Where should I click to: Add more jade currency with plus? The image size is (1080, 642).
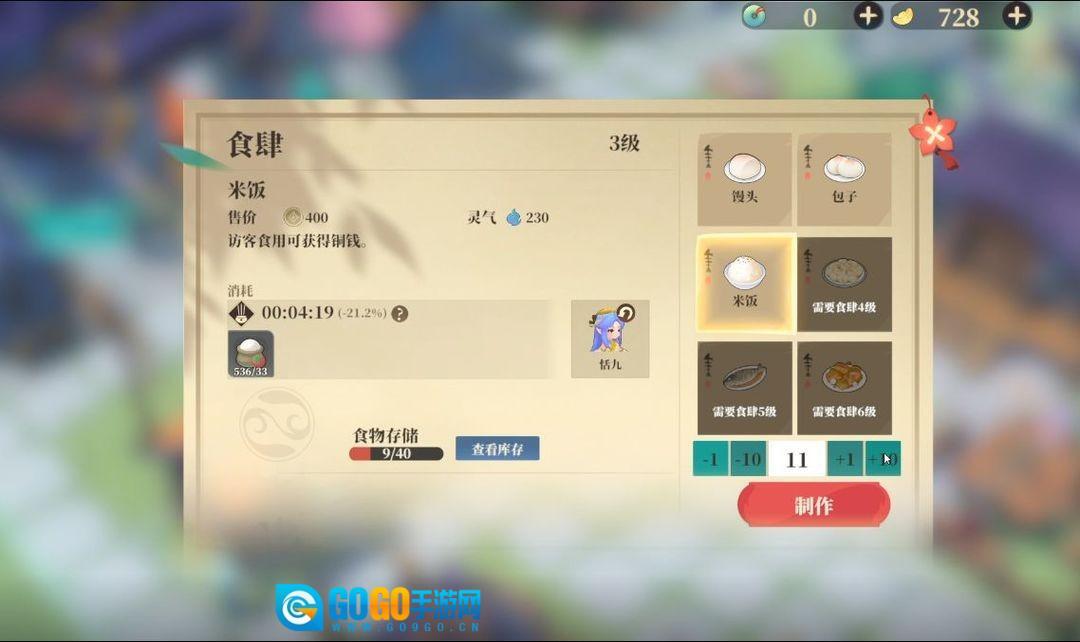coord(868,15)
